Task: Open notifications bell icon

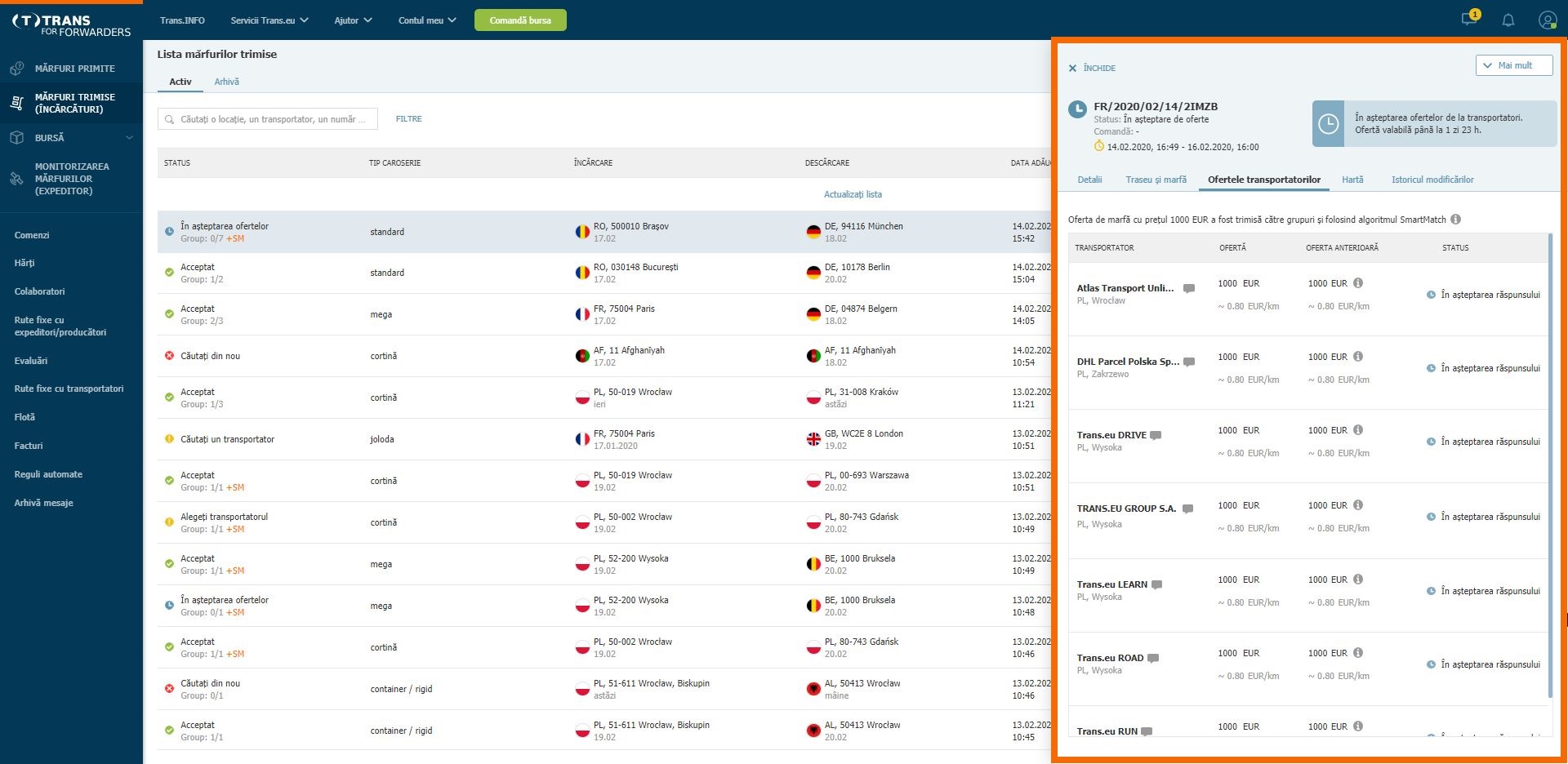Action: (x=1508, y=20)
